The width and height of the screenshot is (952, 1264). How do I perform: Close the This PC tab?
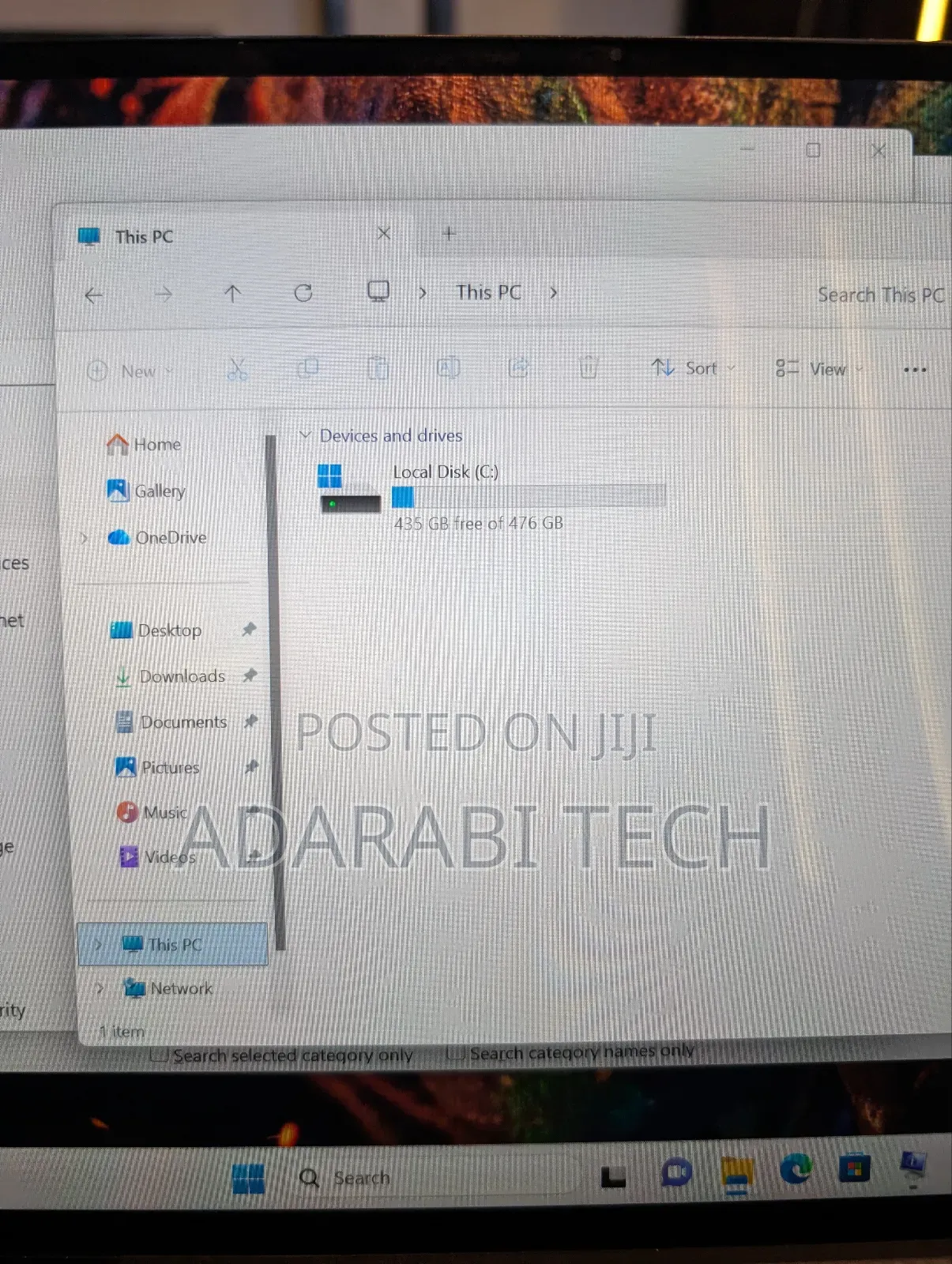(x=383, y=233)
